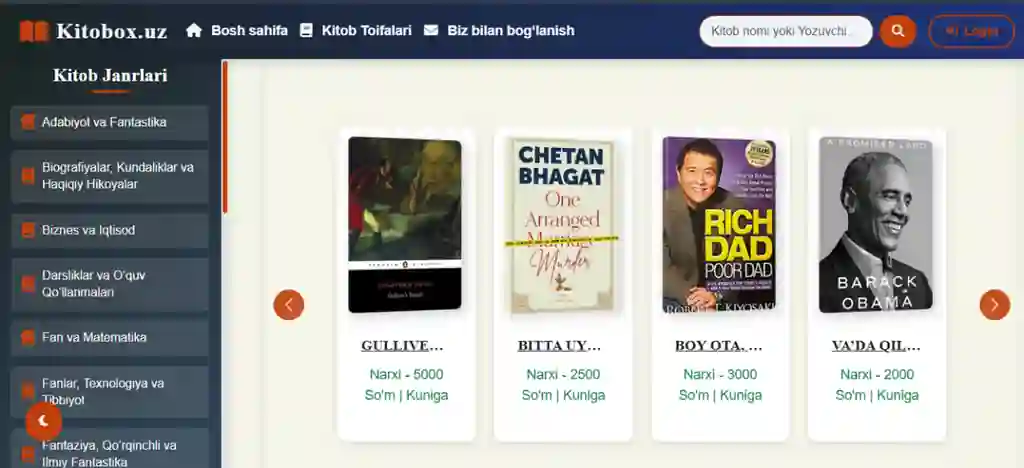This screenshot has width=1024, height=468.
Task: Open the Biz bilan bog'lanish link
Action: [x=511, y=31]
